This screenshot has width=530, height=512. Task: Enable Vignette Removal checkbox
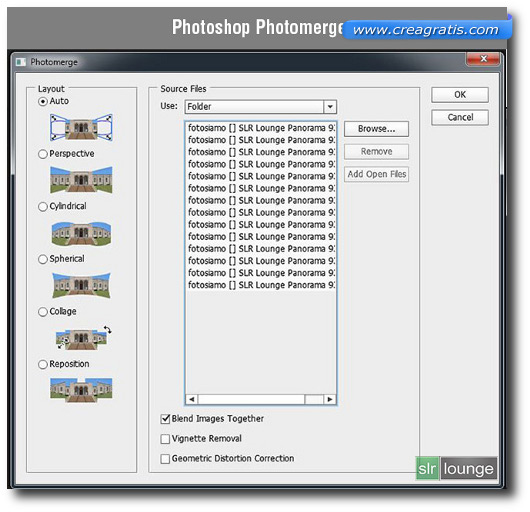(165, 439)
